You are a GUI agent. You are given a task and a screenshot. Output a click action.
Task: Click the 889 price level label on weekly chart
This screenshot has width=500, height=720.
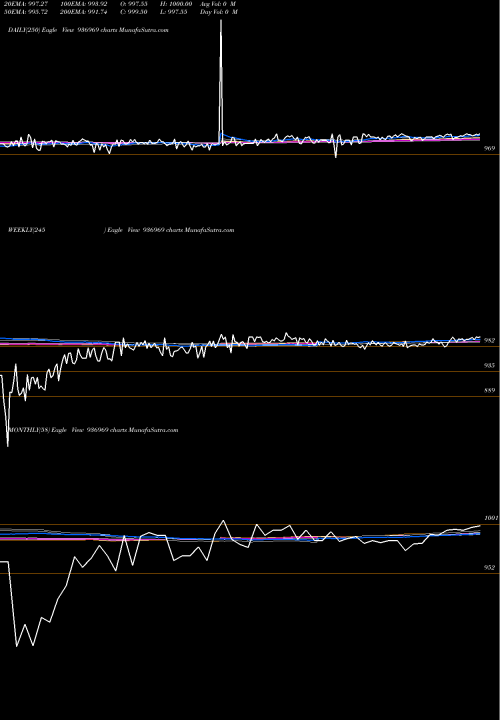tap(489, 391)
